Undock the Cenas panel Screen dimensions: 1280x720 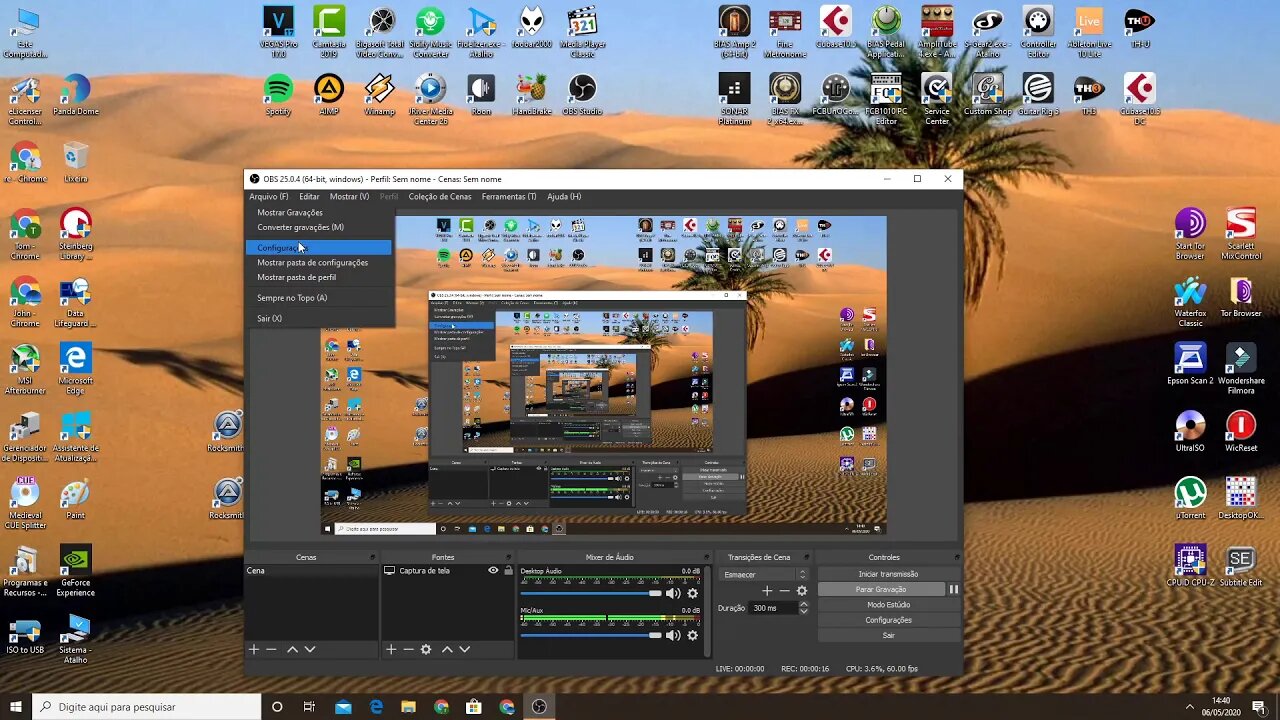tap(372, 557)
